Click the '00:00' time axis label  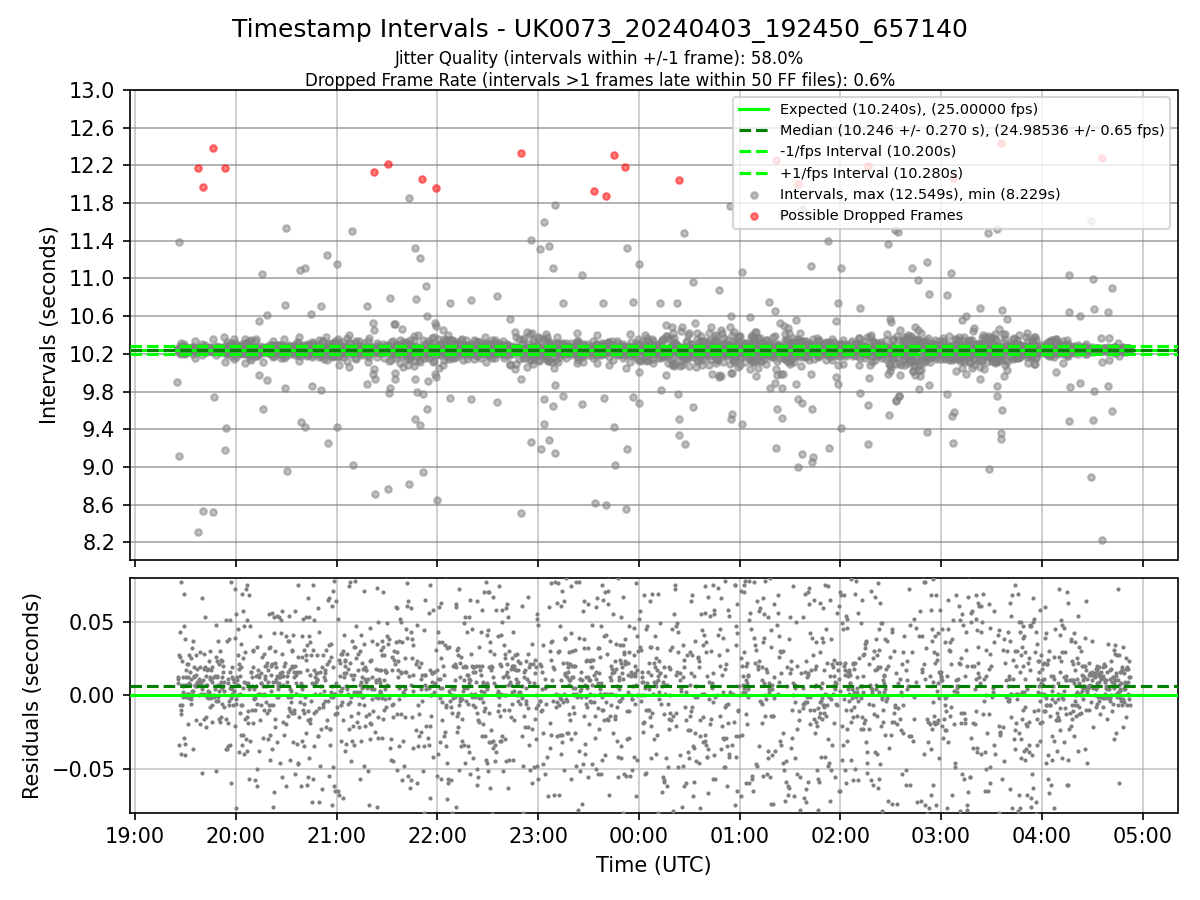tap(639, 835)
